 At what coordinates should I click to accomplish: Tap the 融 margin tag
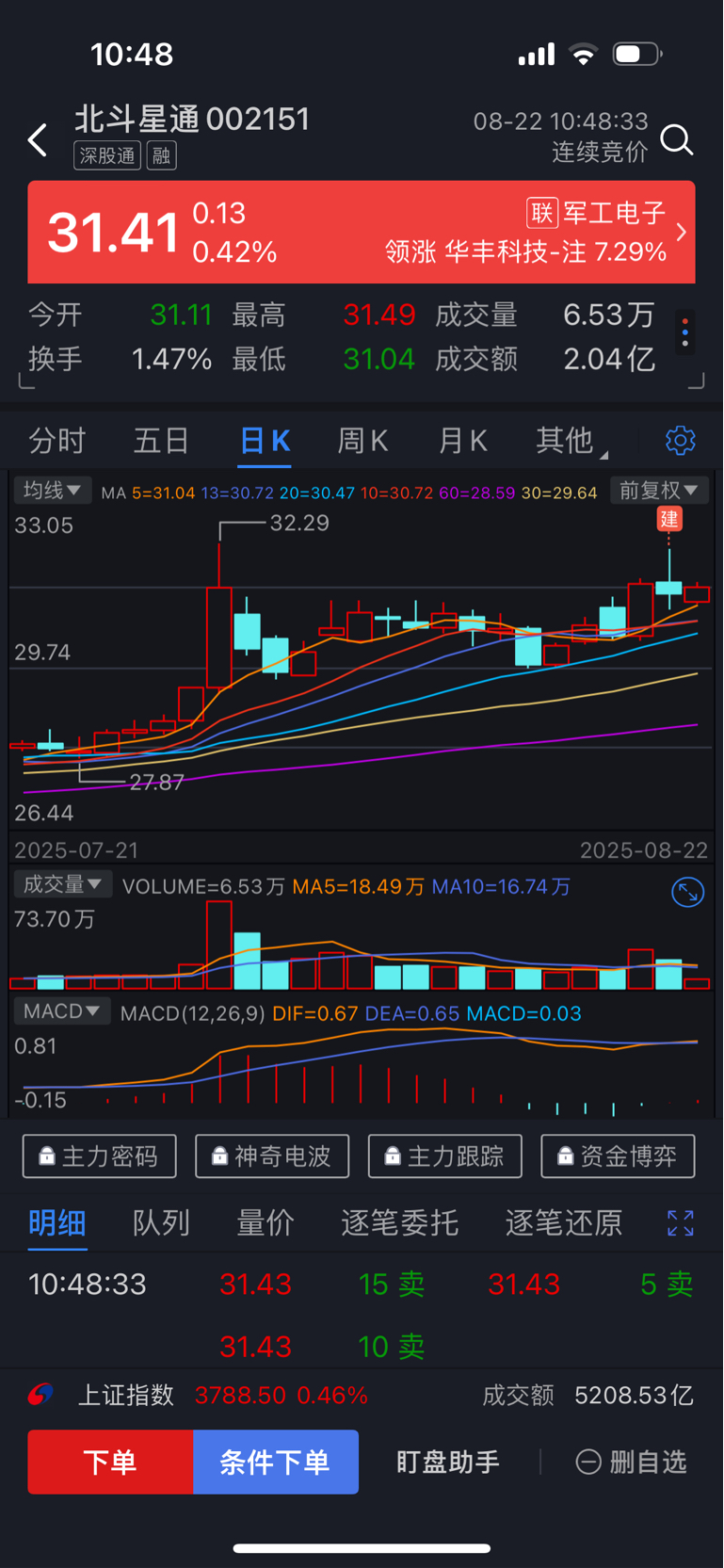point(162,155)
